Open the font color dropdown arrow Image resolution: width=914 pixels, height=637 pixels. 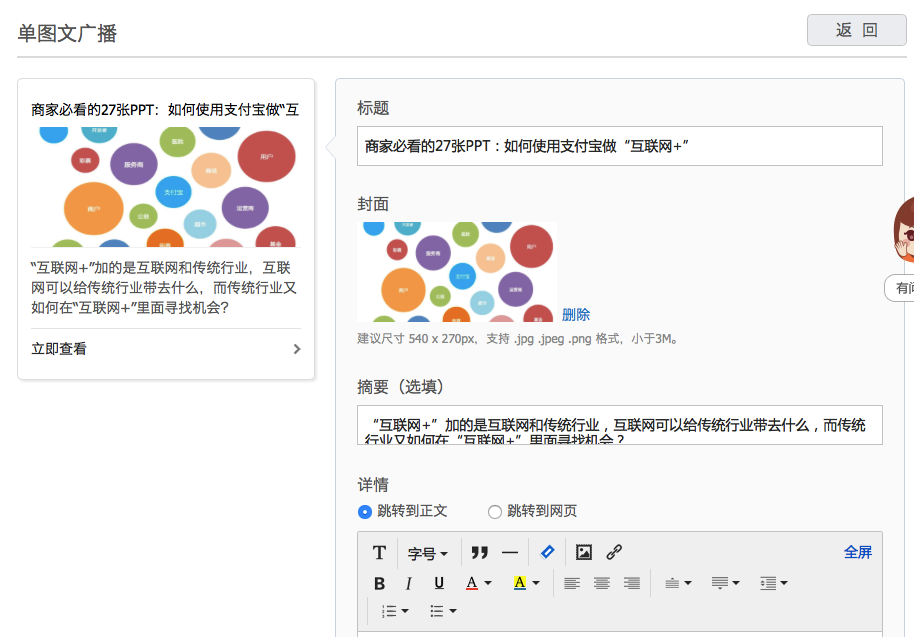pos(488,583)
